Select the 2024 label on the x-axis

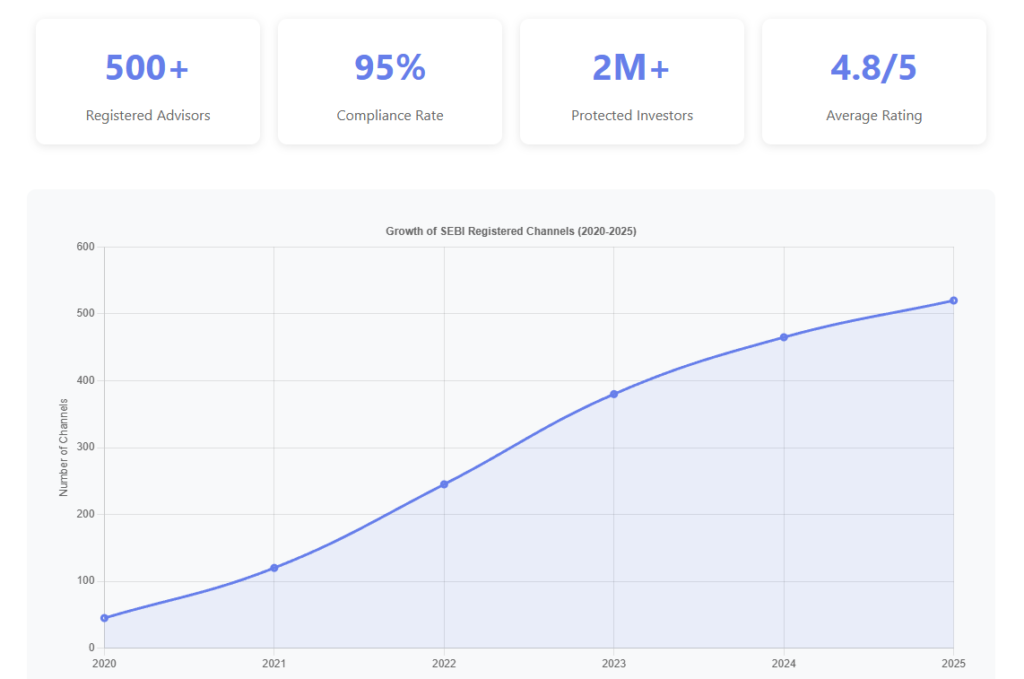(784, 663)
